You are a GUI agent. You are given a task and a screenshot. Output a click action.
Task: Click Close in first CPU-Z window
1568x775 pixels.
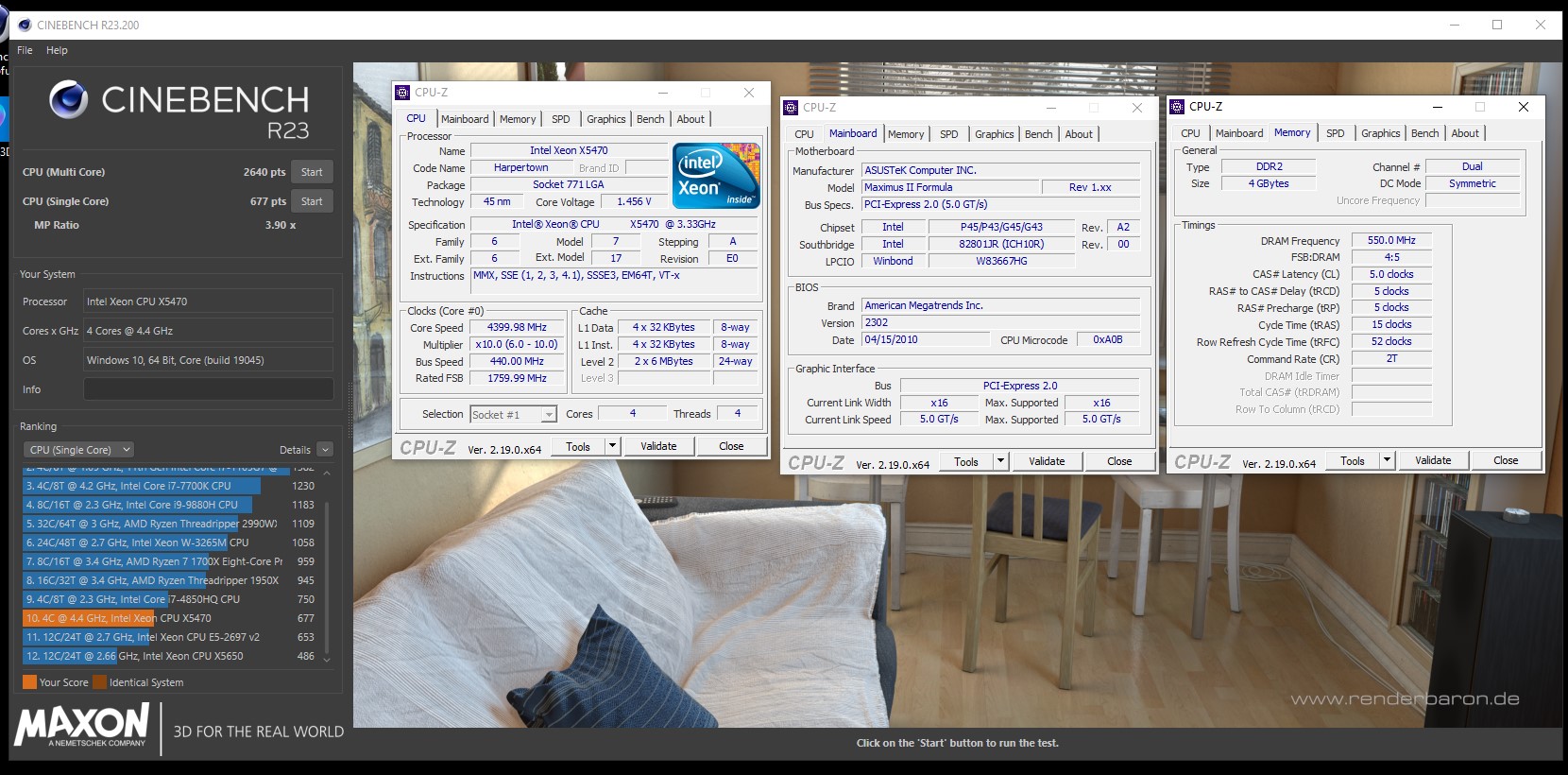(x=731, y=446)
